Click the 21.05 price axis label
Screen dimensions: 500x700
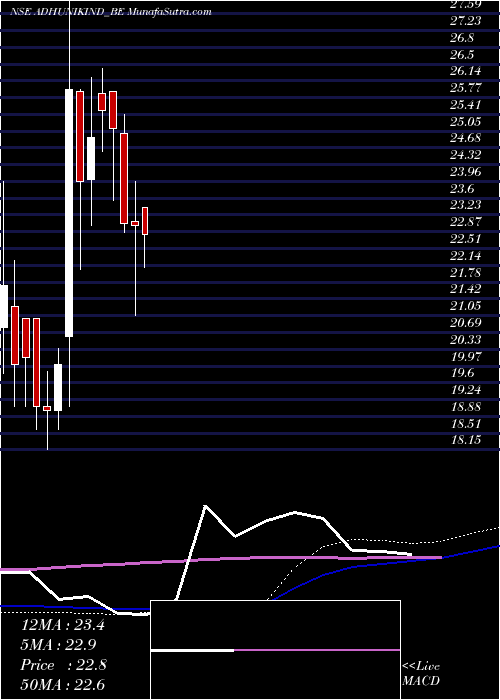tap(465, 306)
